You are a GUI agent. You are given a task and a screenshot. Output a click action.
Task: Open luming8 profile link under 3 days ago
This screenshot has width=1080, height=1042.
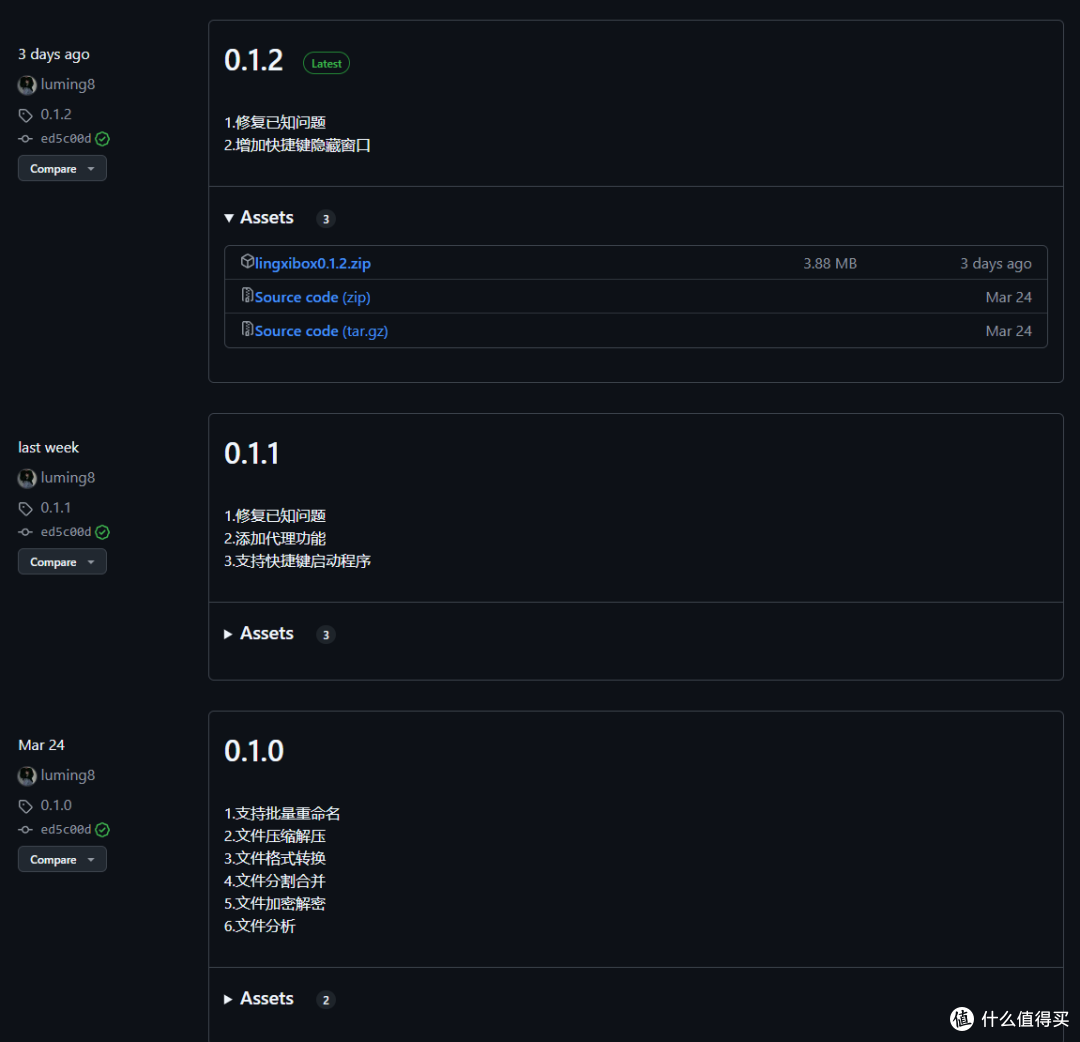pyautogui.click(x=68, y=84)
